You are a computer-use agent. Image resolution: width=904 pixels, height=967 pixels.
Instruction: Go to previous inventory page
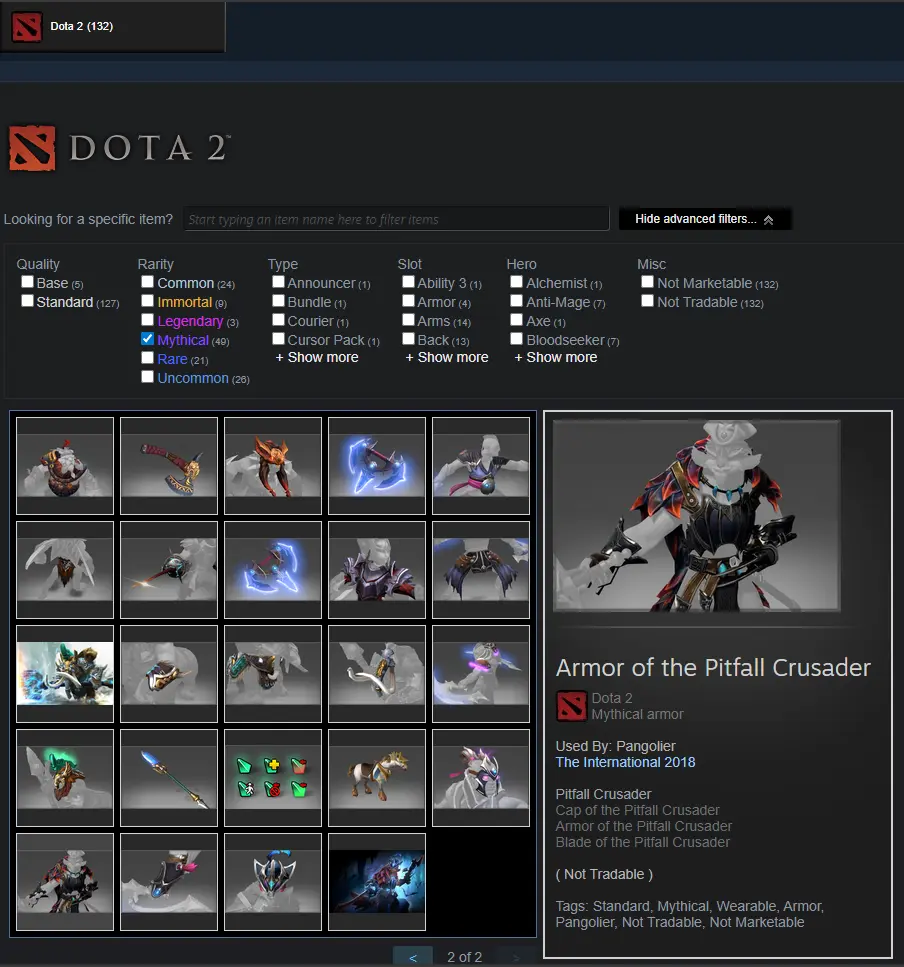click(412, 957)
